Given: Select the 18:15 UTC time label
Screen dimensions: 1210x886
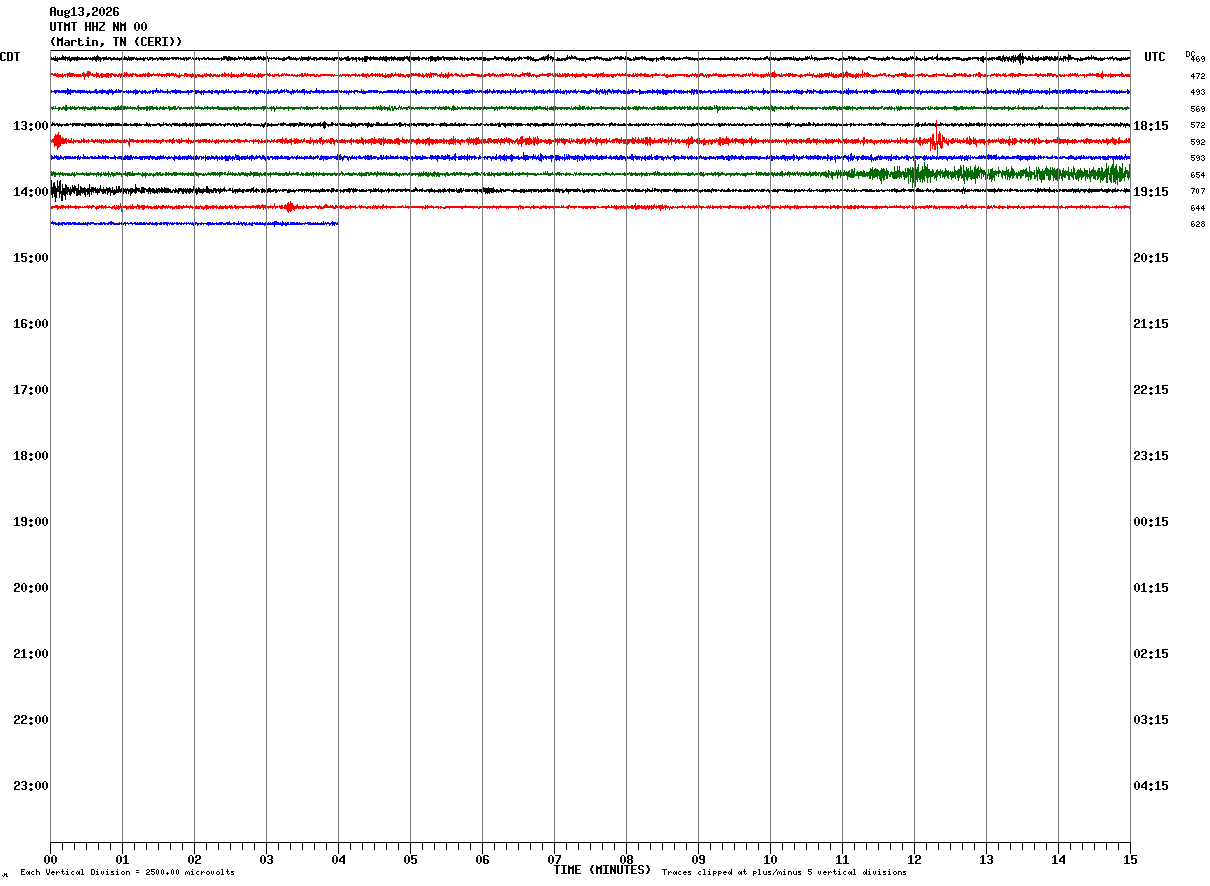Looking at the screenshot, I should [1150, 126].
